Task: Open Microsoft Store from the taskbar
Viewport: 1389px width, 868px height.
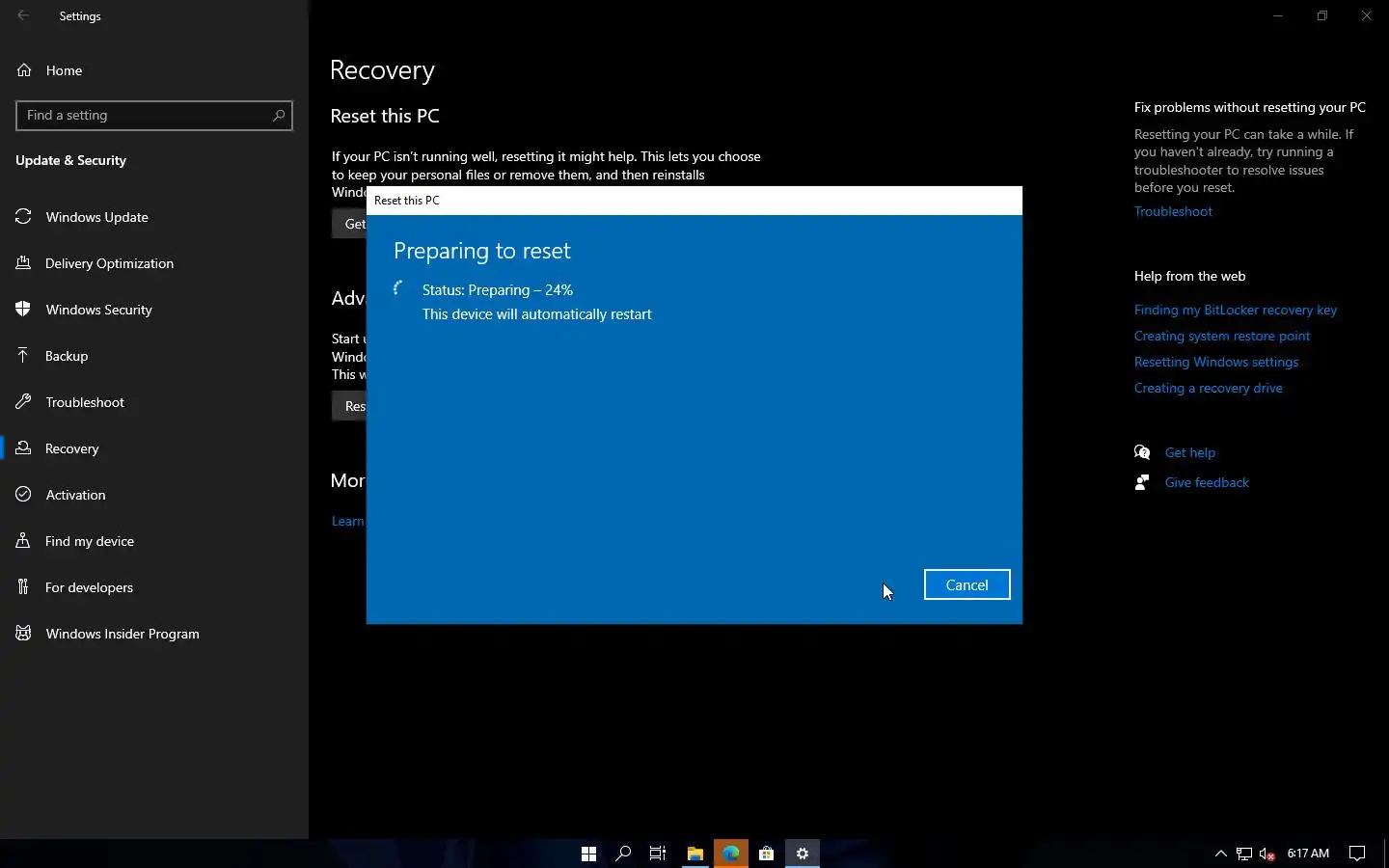Action: tap(766, 853)
